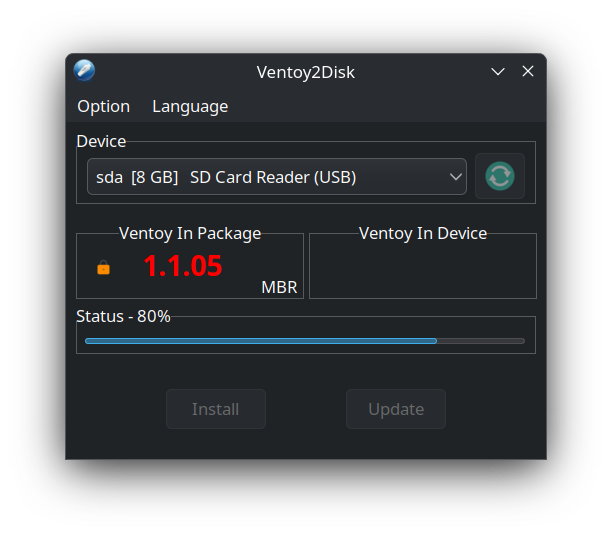The image size is (612, 537).
Task: Open the Option menu
Action: pyautogui.click(x=103, y=107)
